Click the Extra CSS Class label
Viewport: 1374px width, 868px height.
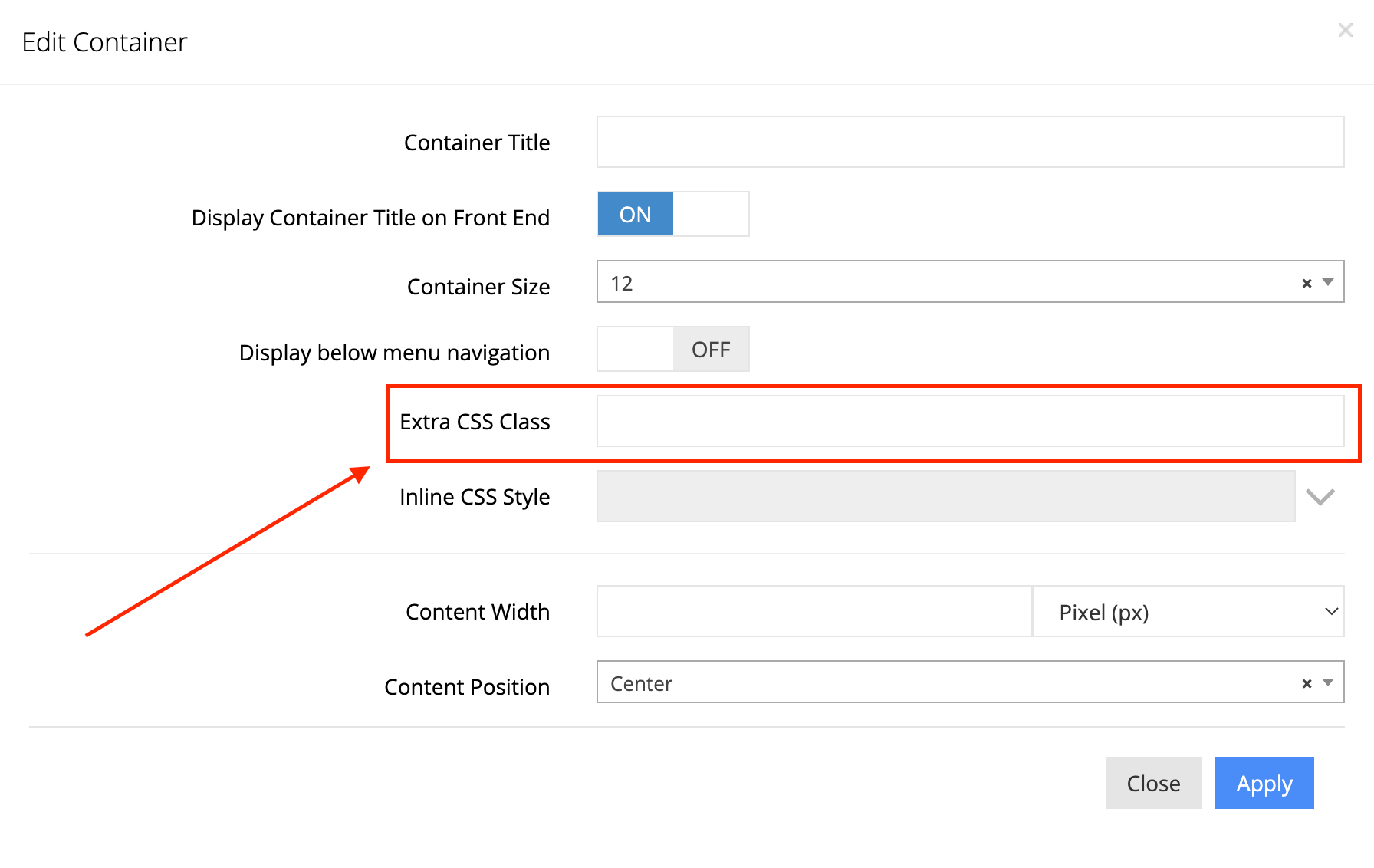pyautogui.click(x=475, y=421)
